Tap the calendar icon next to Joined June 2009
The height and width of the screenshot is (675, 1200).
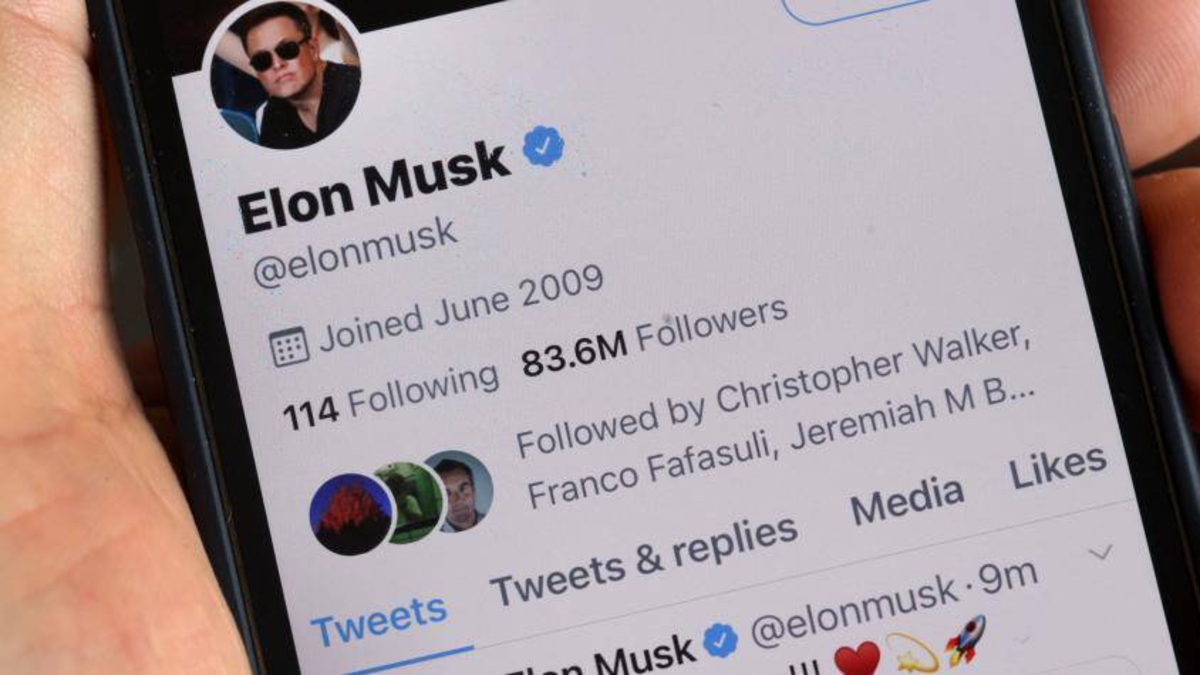289,346
